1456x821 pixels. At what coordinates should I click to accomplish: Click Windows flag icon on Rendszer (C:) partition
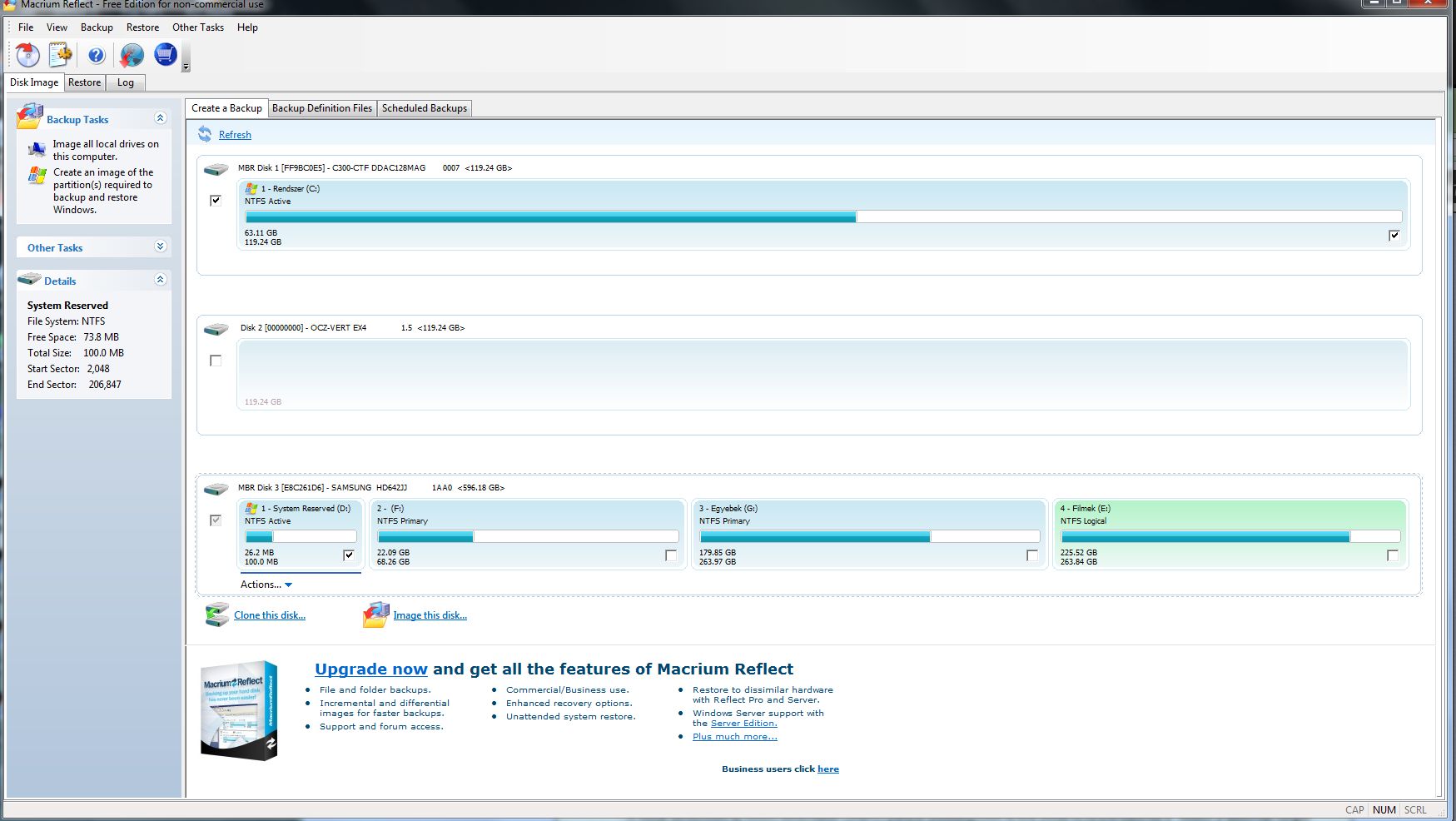(251, 189)
